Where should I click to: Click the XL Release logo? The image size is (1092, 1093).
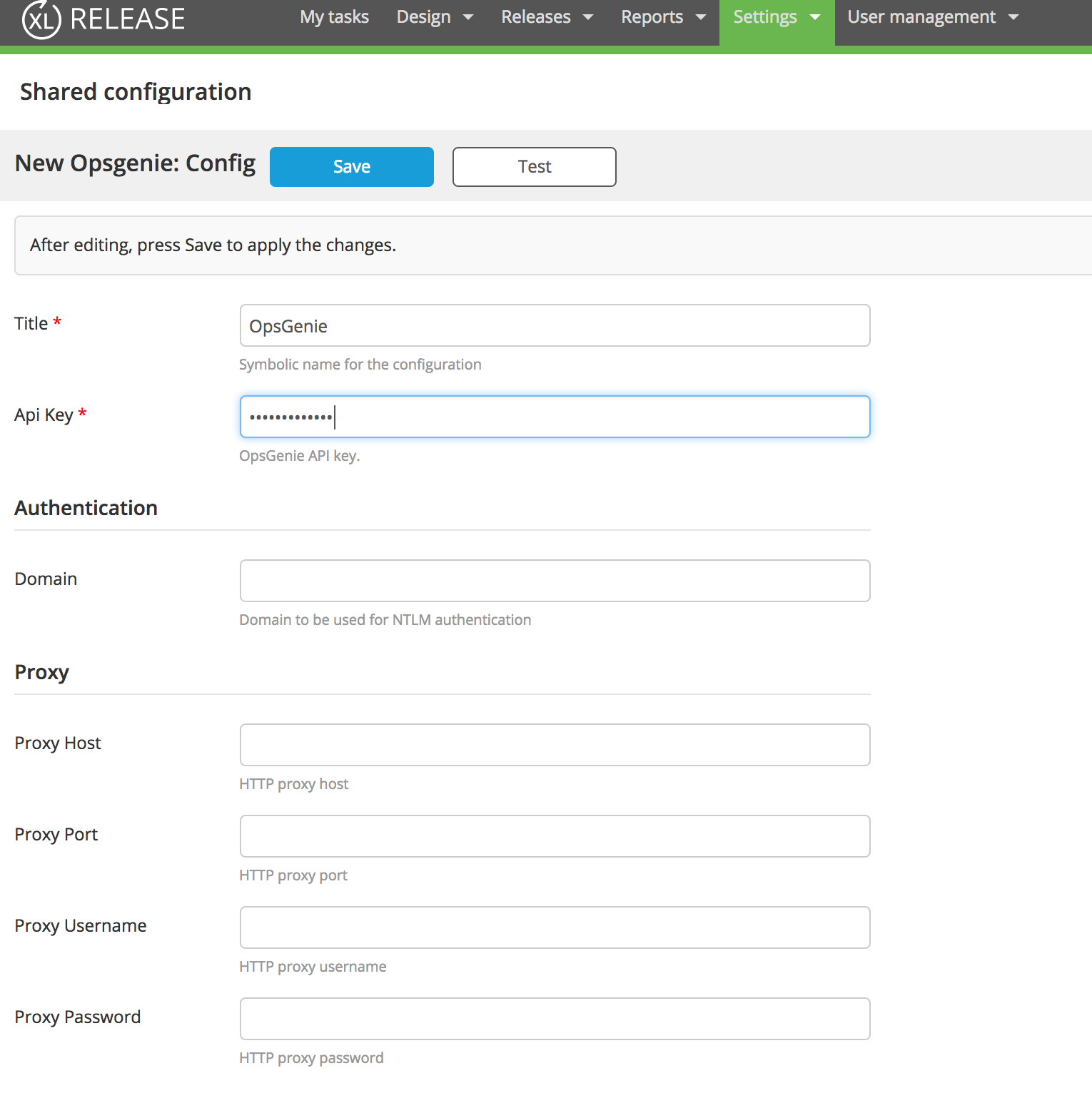pyautogui.click(x=103, y=19)
